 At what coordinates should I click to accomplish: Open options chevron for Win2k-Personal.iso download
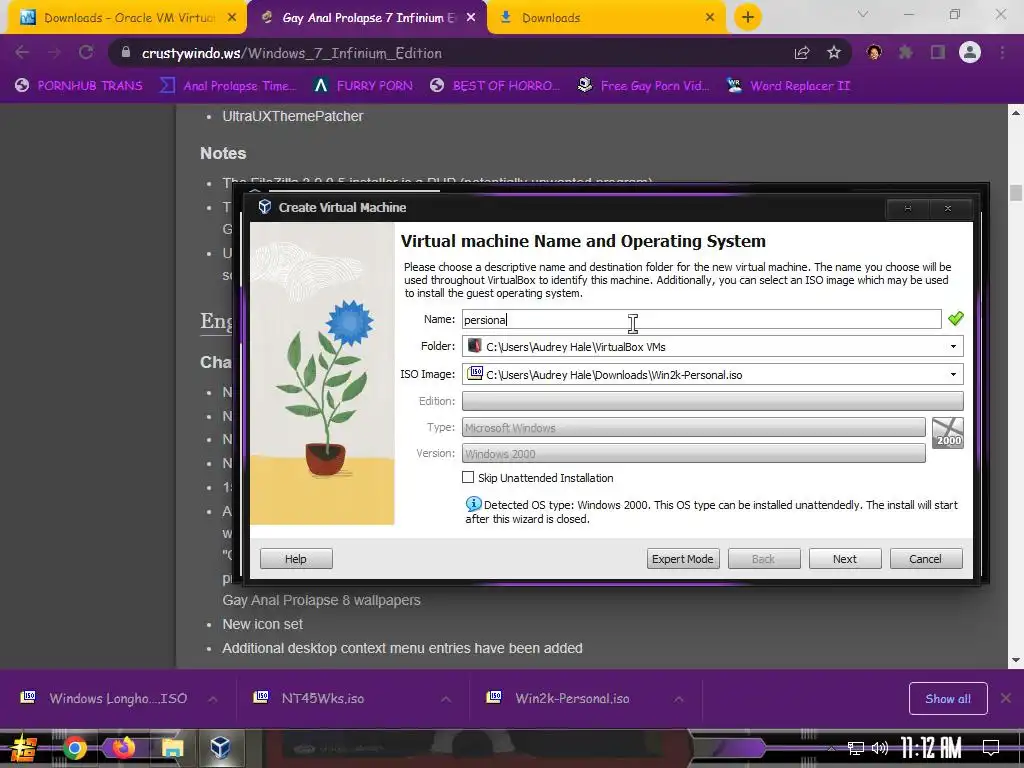[679, 699]
